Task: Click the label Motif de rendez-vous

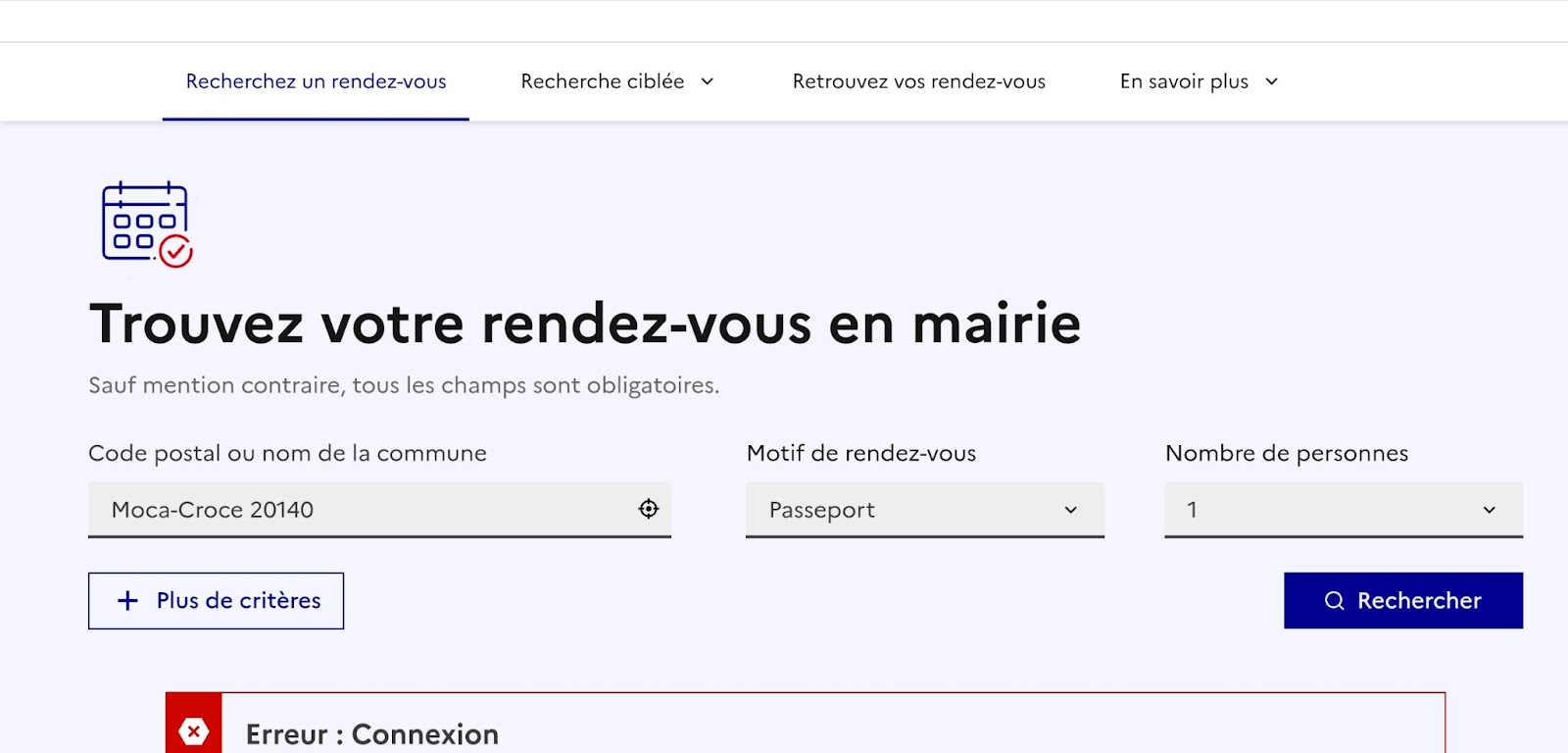Action: 861,453
